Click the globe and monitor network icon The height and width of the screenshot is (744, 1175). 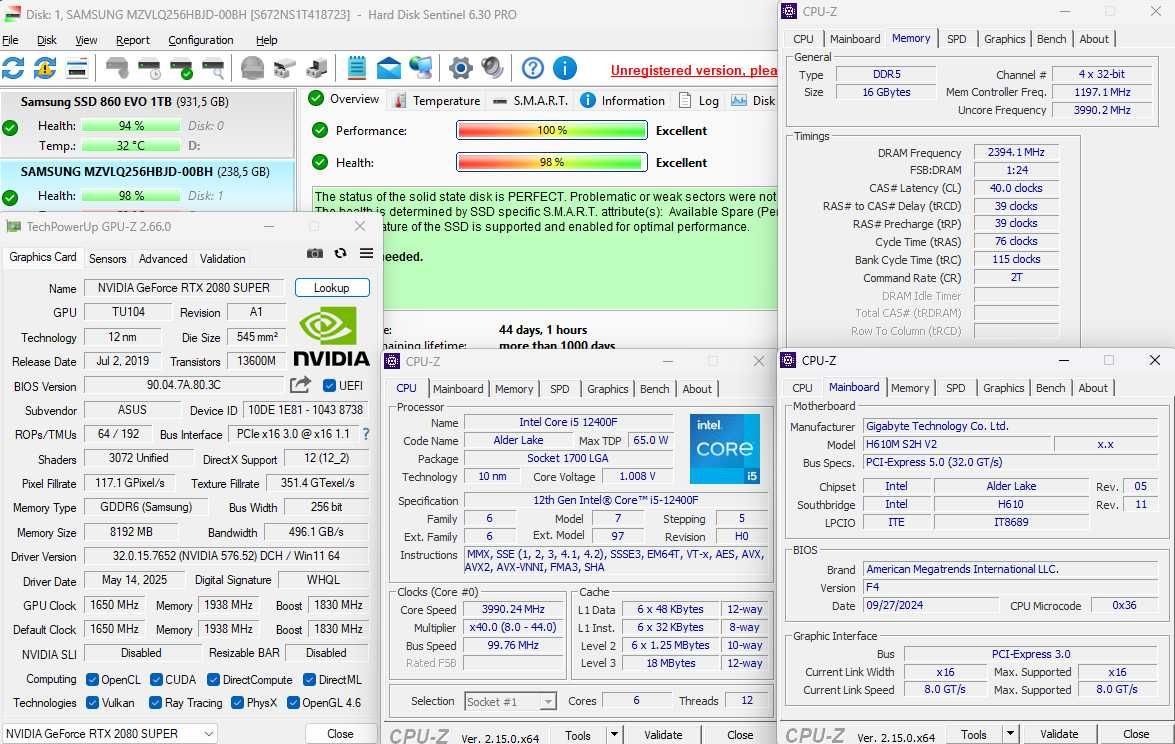pos(420,68)
